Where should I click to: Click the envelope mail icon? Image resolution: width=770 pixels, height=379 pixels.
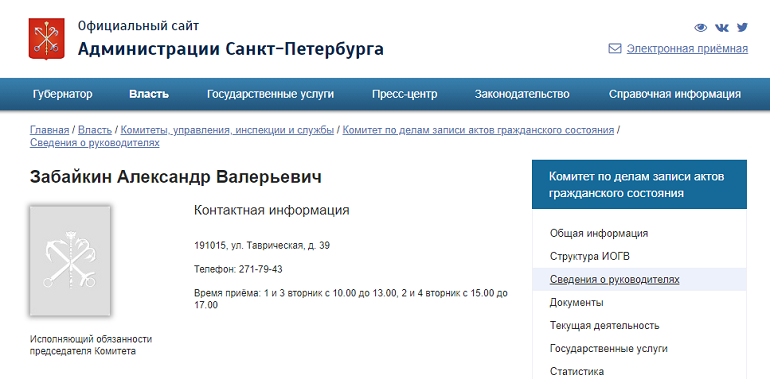(x=615, y=49)
